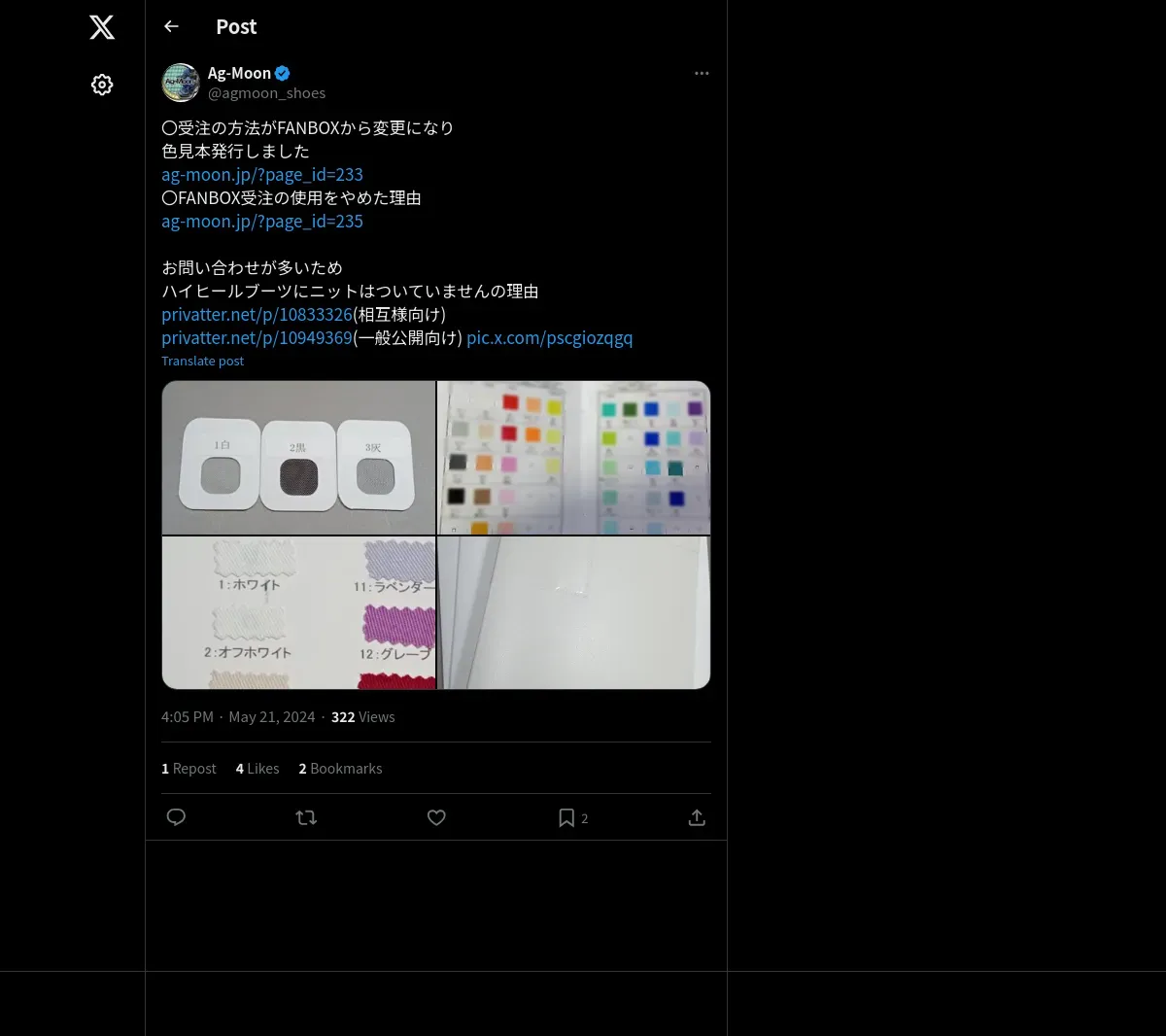This screenshot has height=1036, width=1166.
Task: Click the @agmoon_shoes handle
Action: click(266, 93)
